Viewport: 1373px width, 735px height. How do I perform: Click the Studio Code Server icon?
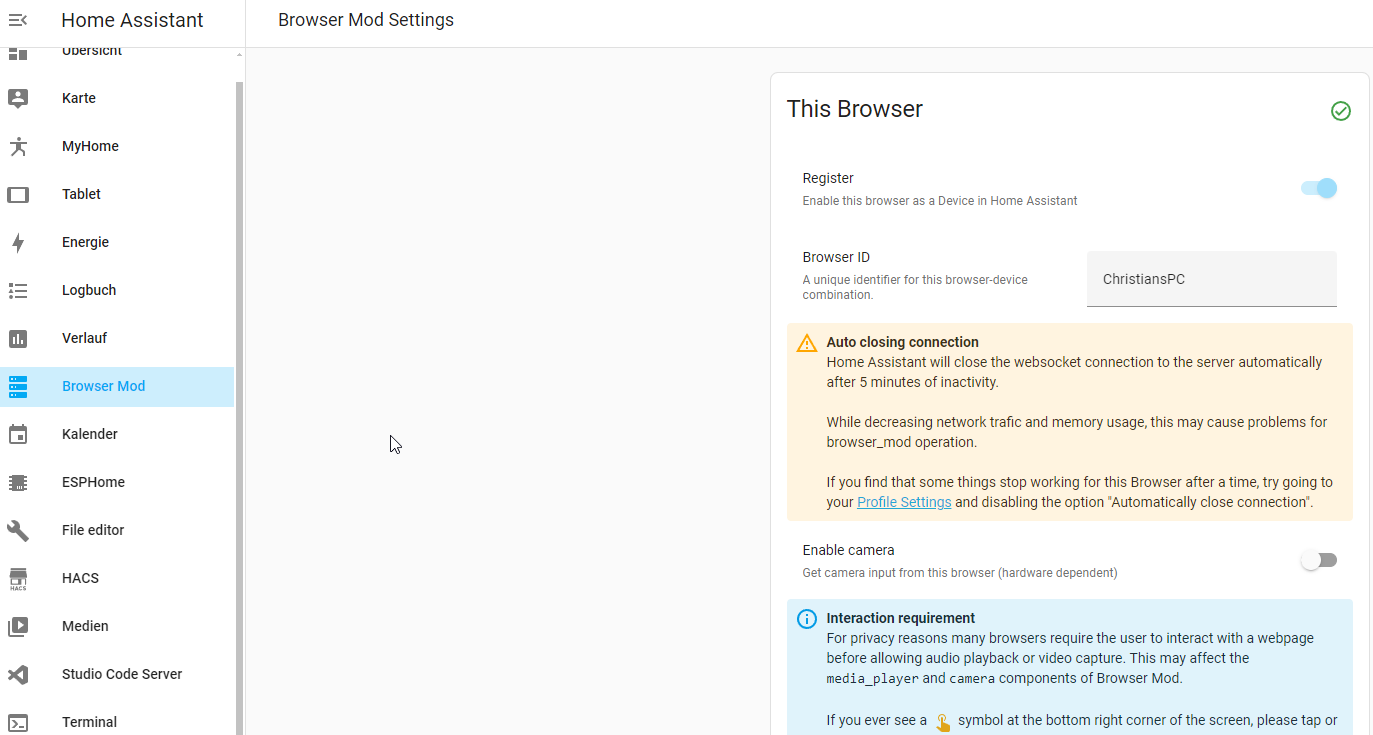[x=18, y=674]
